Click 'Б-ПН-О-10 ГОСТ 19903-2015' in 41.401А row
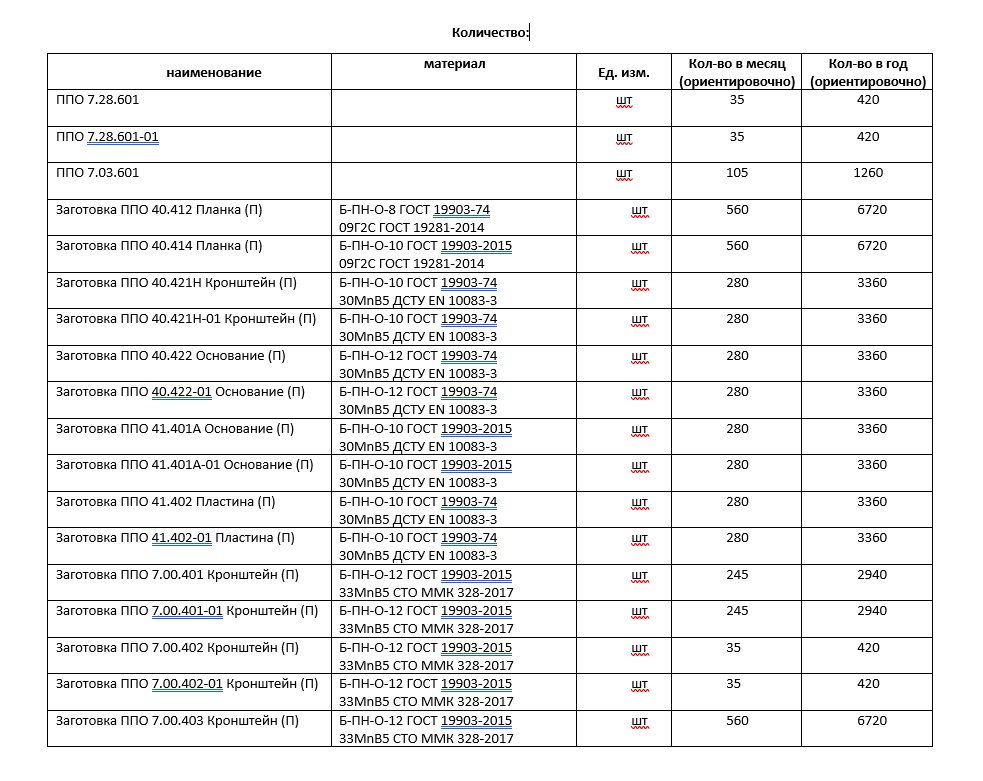The height and width of the screenshot is (781, 983). [426, 429]
